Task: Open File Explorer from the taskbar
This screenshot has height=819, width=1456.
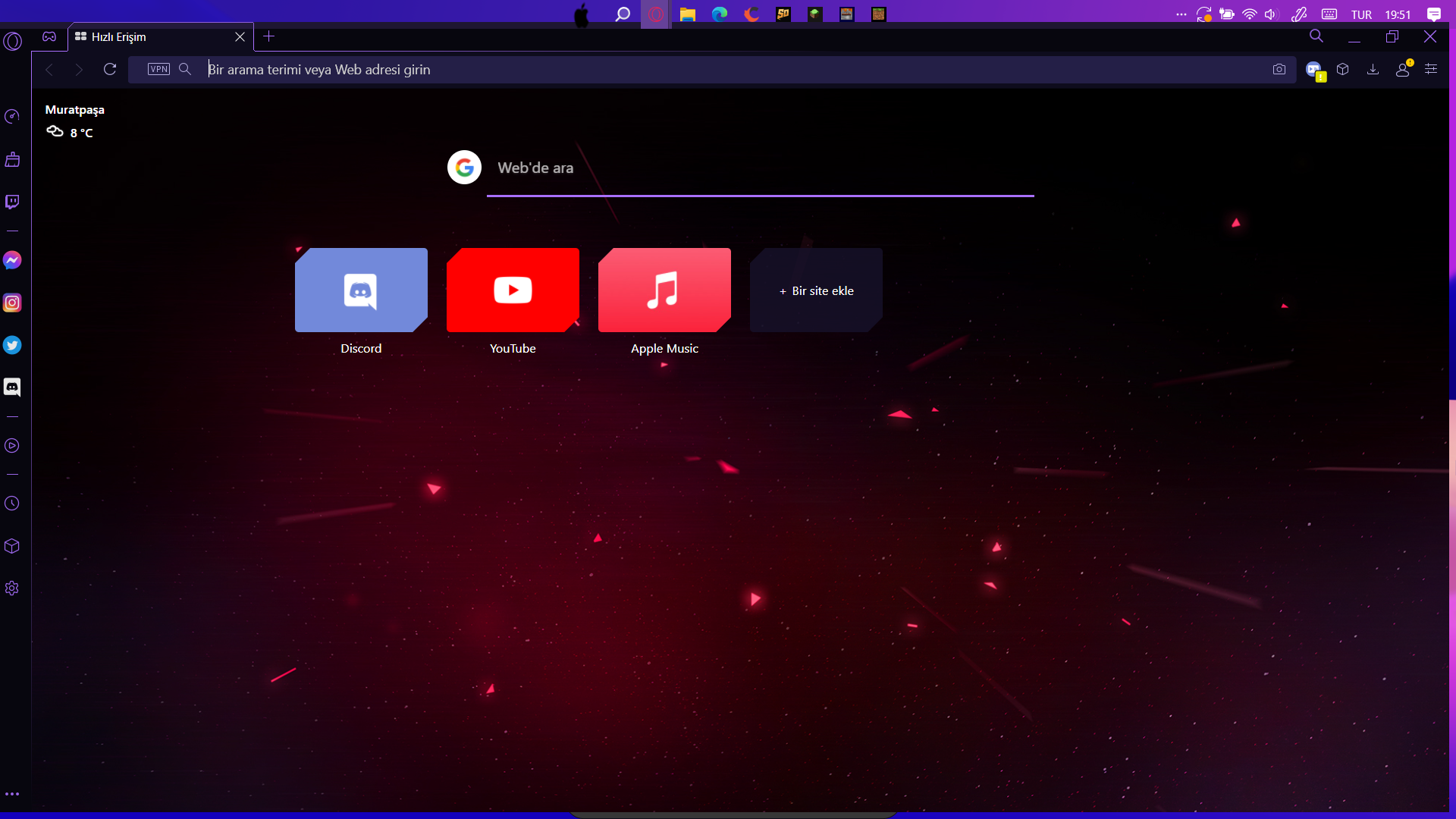Action: [688, 14]
